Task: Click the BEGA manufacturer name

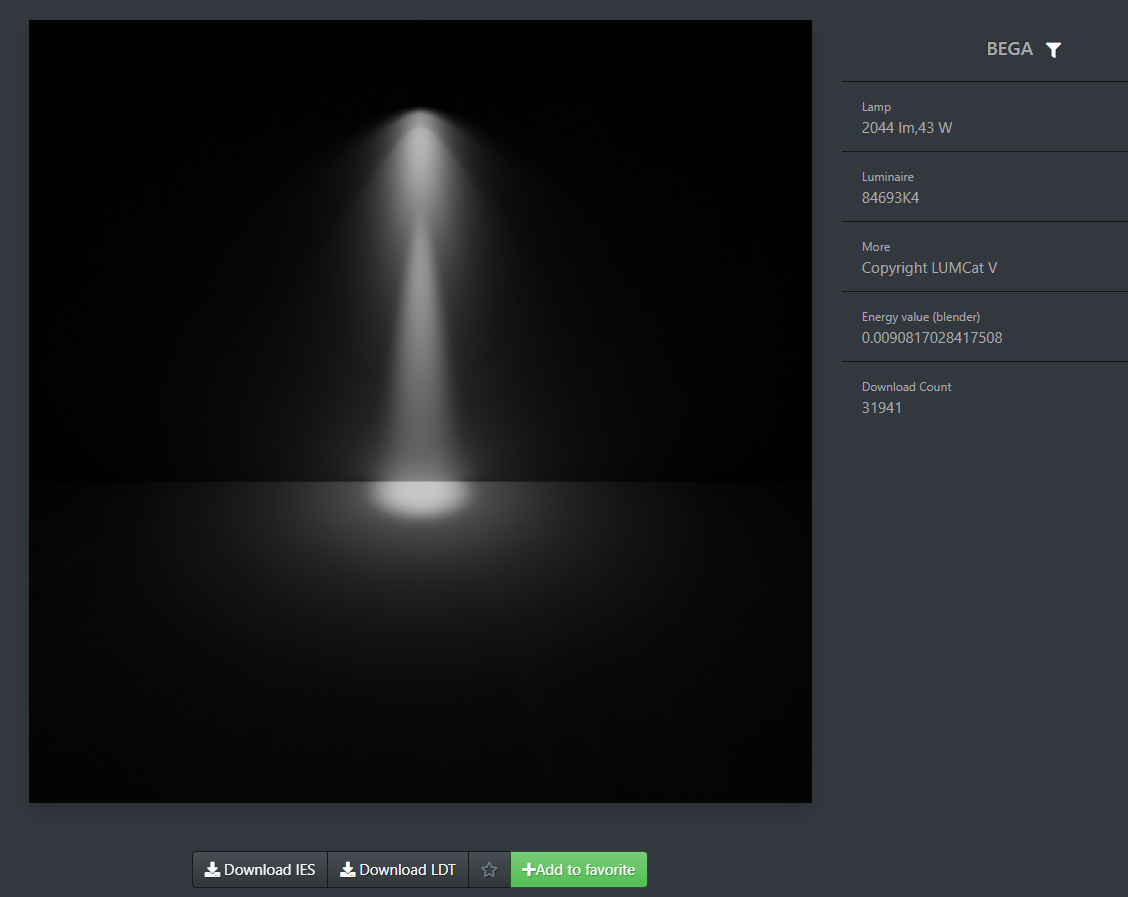Action: [x=1009, y=49]
